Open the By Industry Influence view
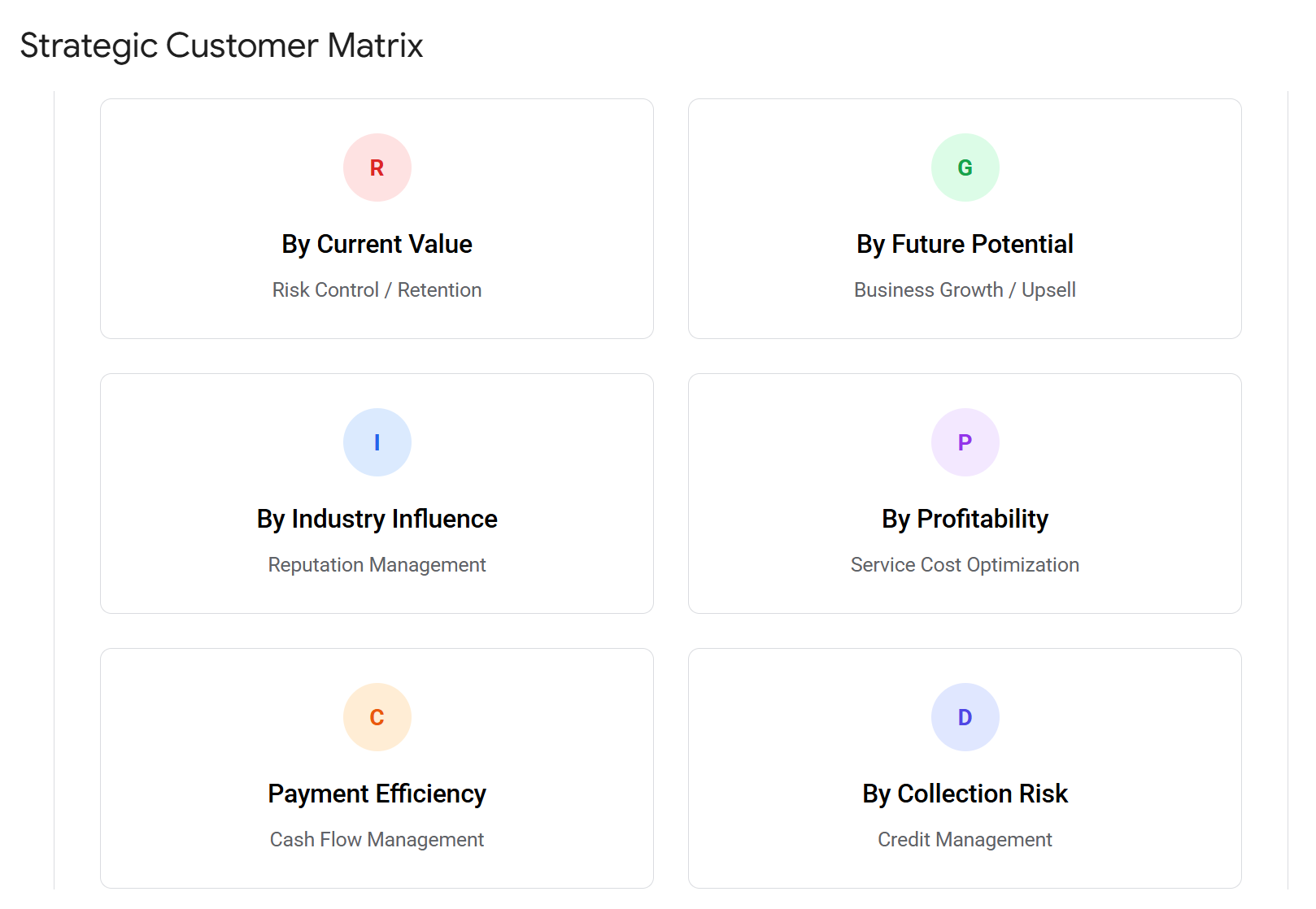1316x909 pixels. coord(377,518)
